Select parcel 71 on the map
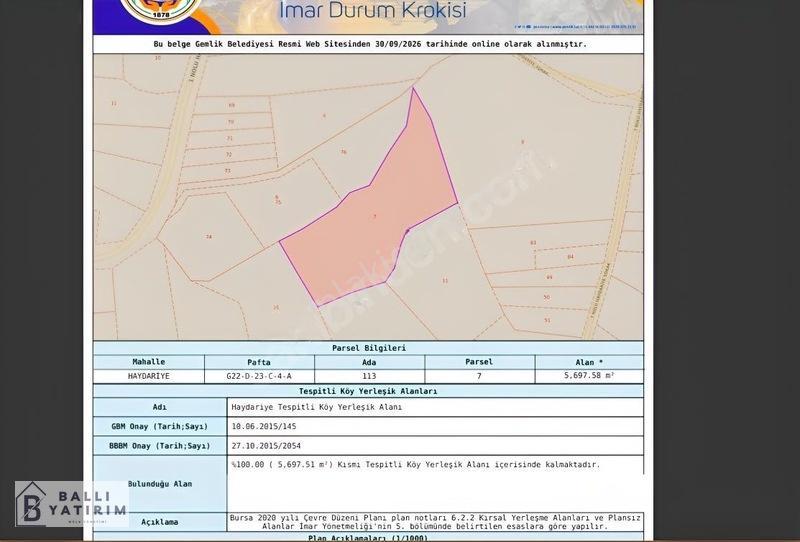800x542 pixels. [230, 138]
